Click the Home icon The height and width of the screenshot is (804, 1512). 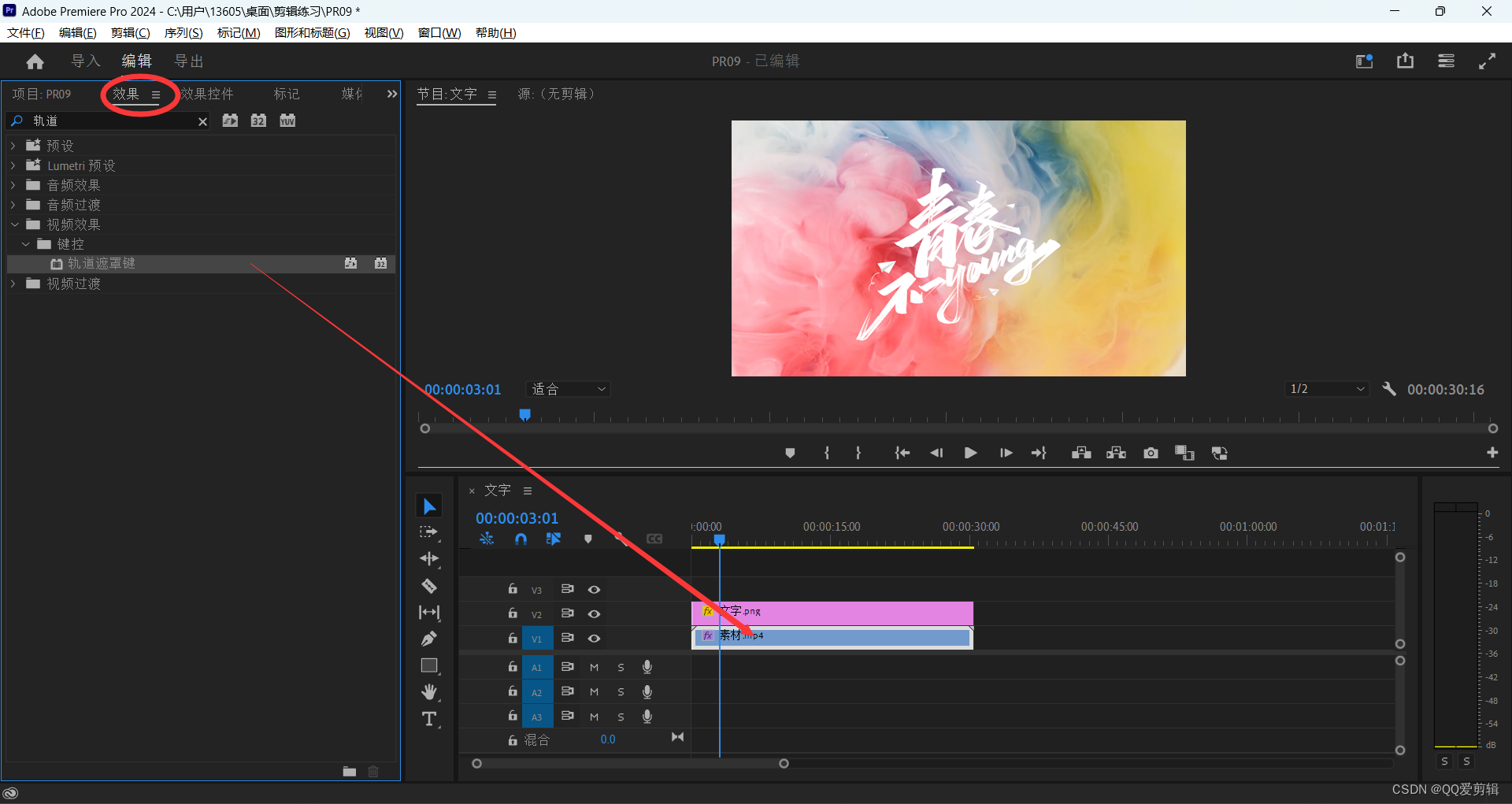point(35,61)
